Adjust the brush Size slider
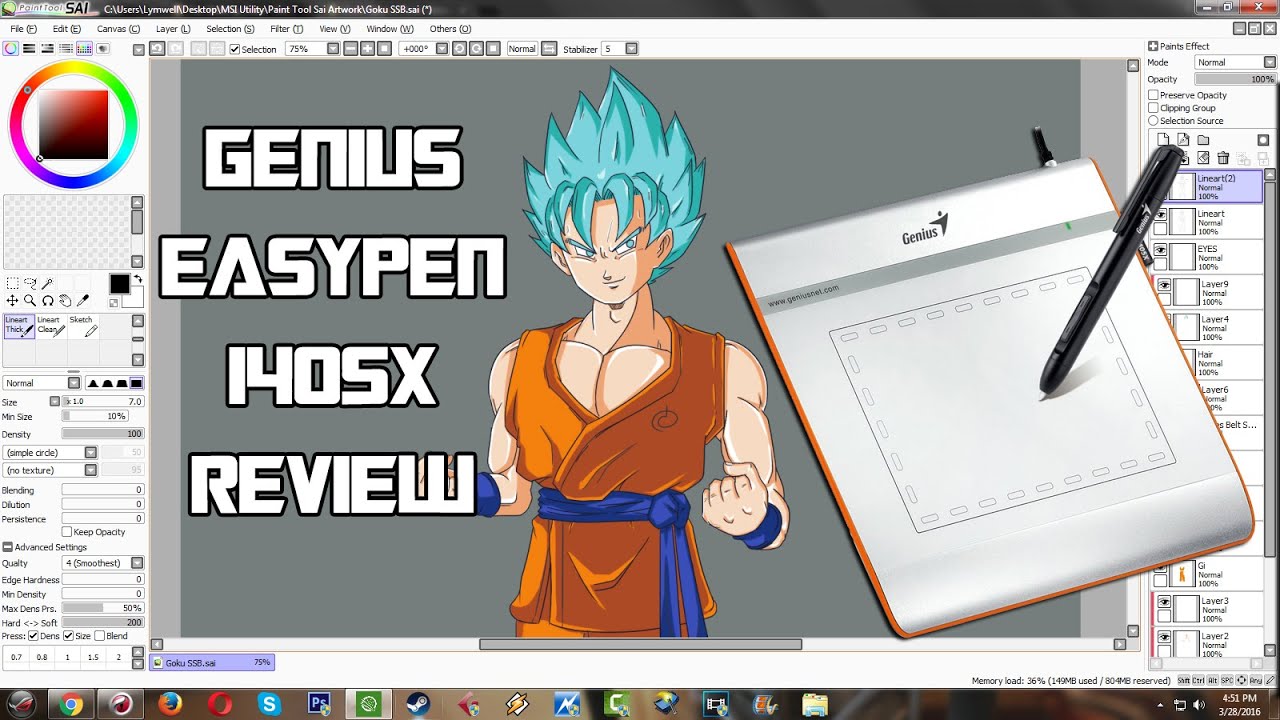Image resolution: width=1280 pixels, height=720 pixels. 104,401
